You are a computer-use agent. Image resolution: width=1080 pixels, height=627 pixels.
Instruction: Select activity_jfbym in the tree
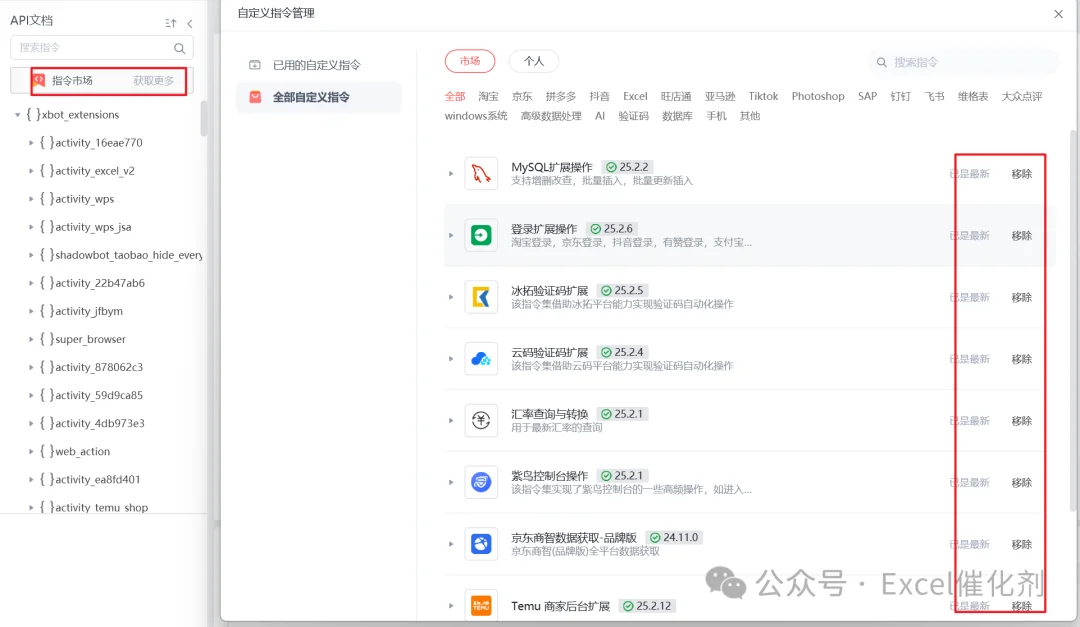[x=89, y=311]
